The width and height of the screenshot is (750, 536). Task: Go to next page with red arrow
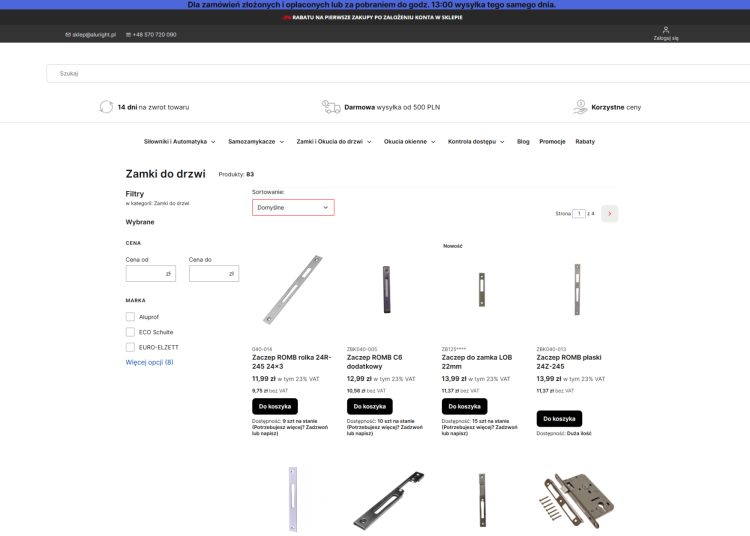610,213
